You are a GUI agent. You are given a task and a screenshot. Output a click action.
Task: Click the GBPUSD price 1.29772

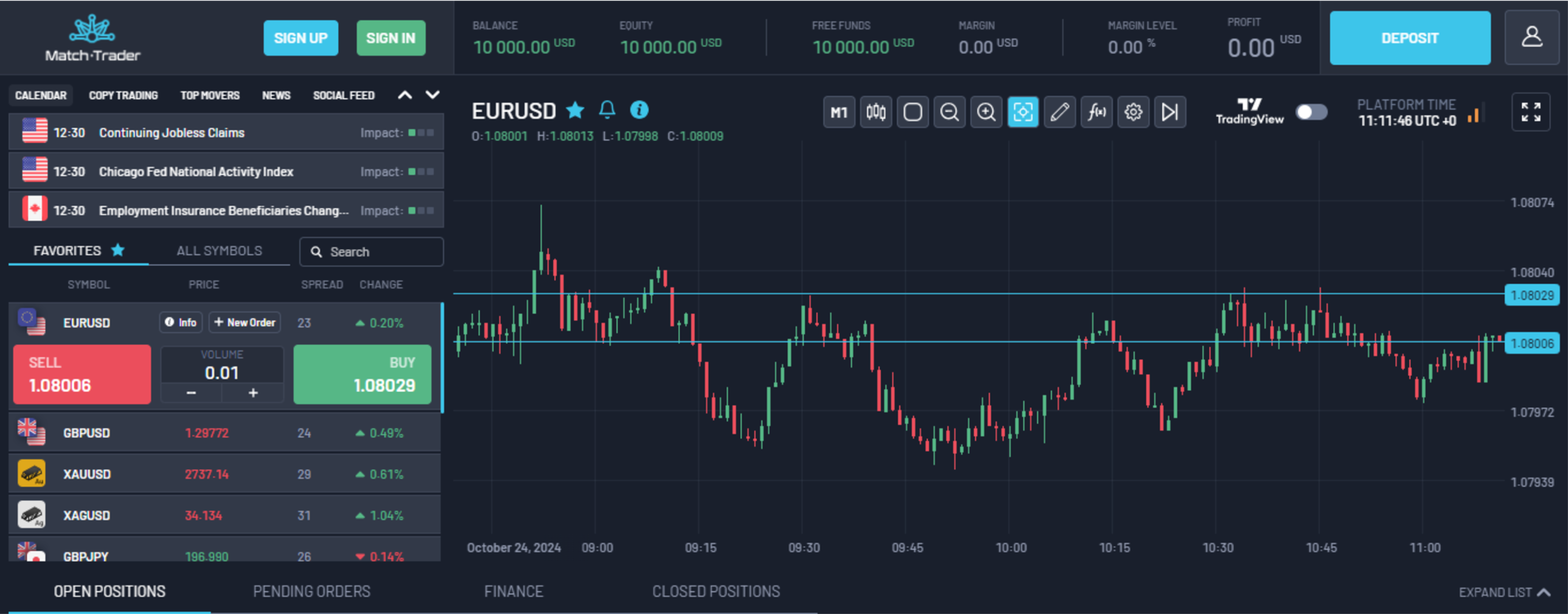(207, 433)
